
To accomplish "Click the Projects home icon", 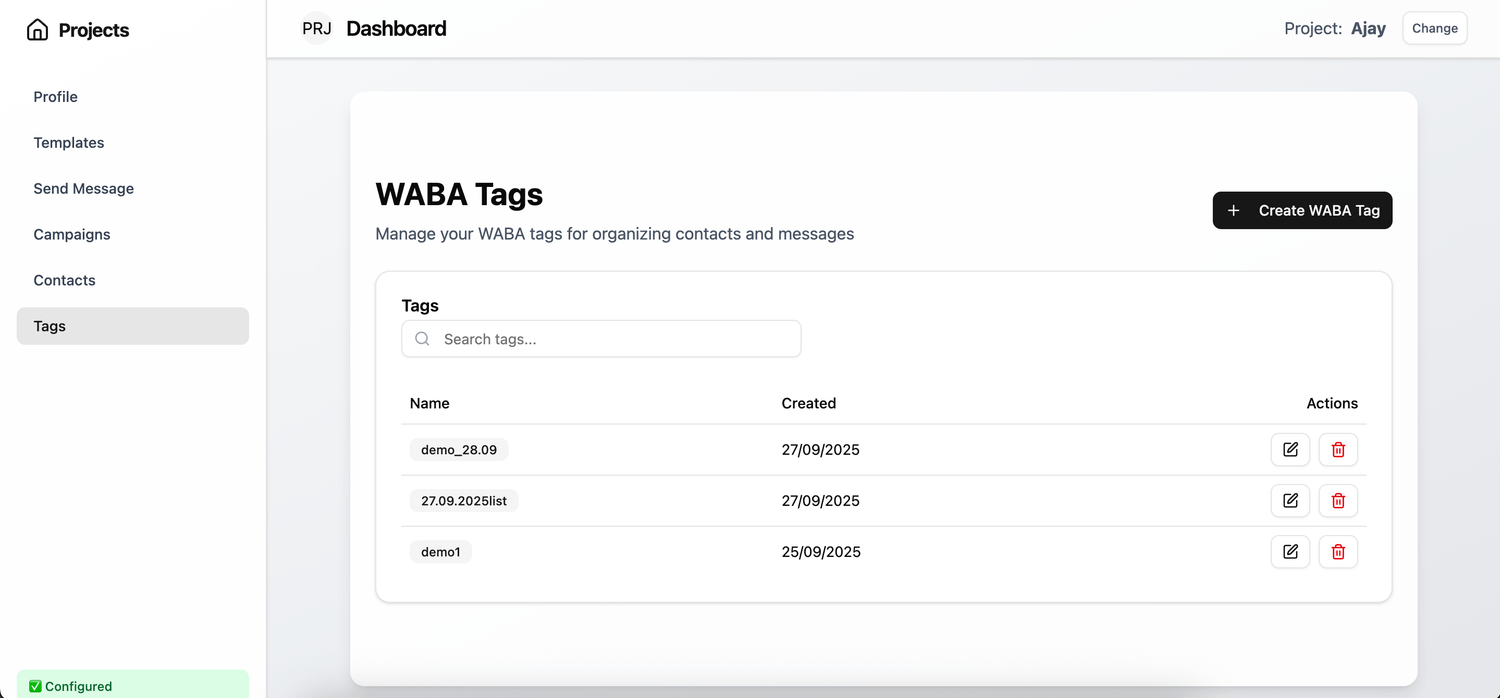I will pos(37,29).
